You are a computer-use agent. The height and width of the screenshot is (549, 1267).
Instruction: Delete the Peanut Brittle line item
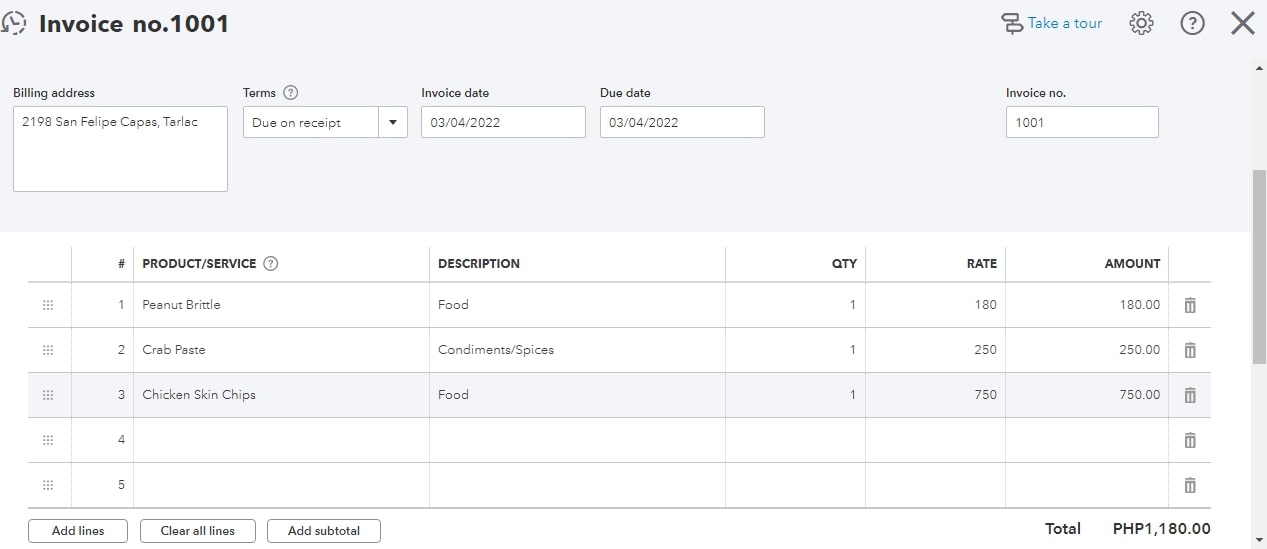[1189, 305]
